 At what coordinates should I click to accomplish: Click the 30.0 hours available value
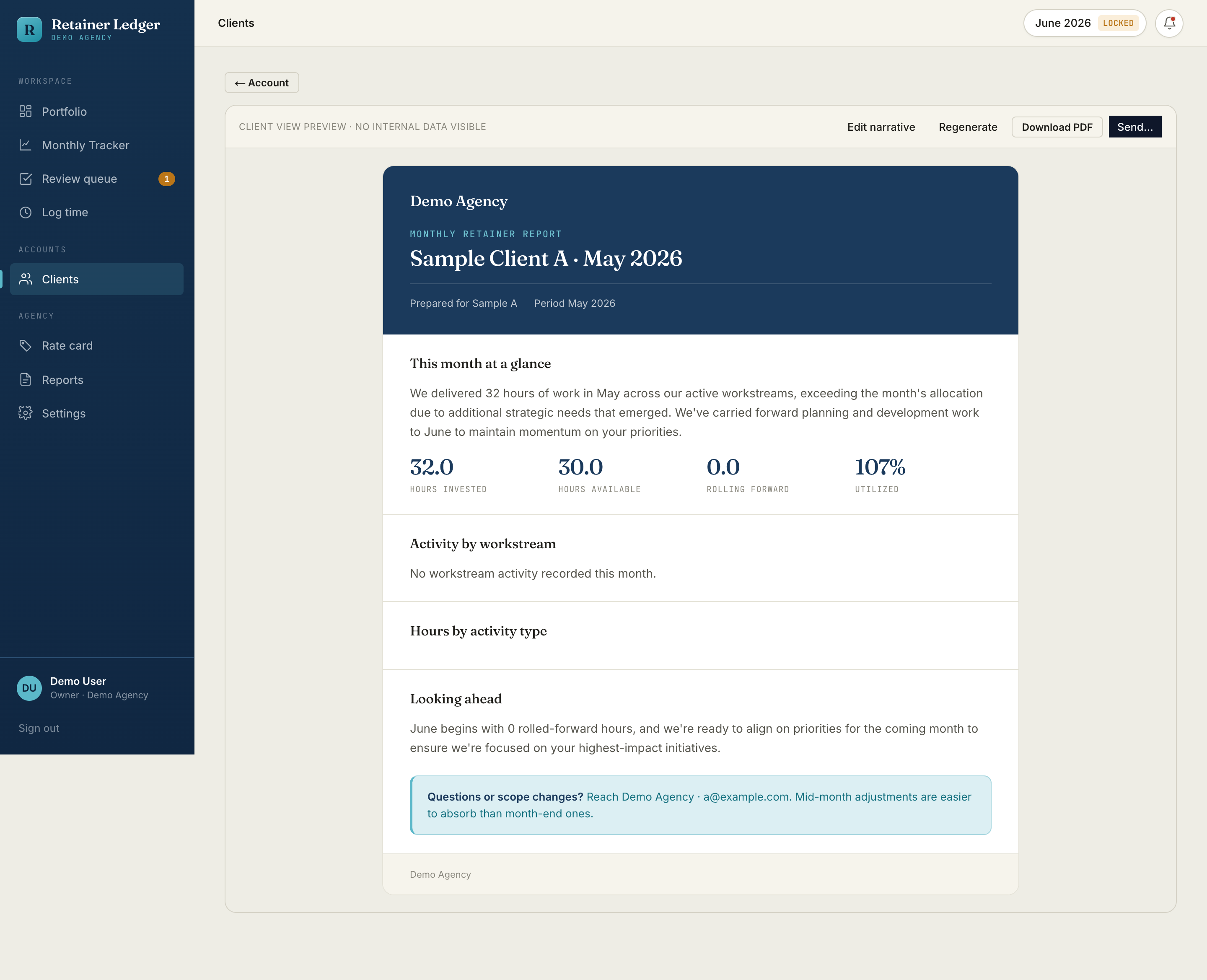click(580, 467)
